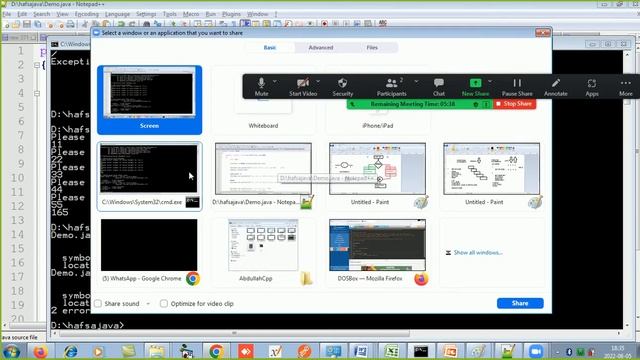The height and width of the screenshot is (360, 640).
Task: Click Notepad++ Print toolbar icon
Action: pyautogui.click(x=71, y=24)
